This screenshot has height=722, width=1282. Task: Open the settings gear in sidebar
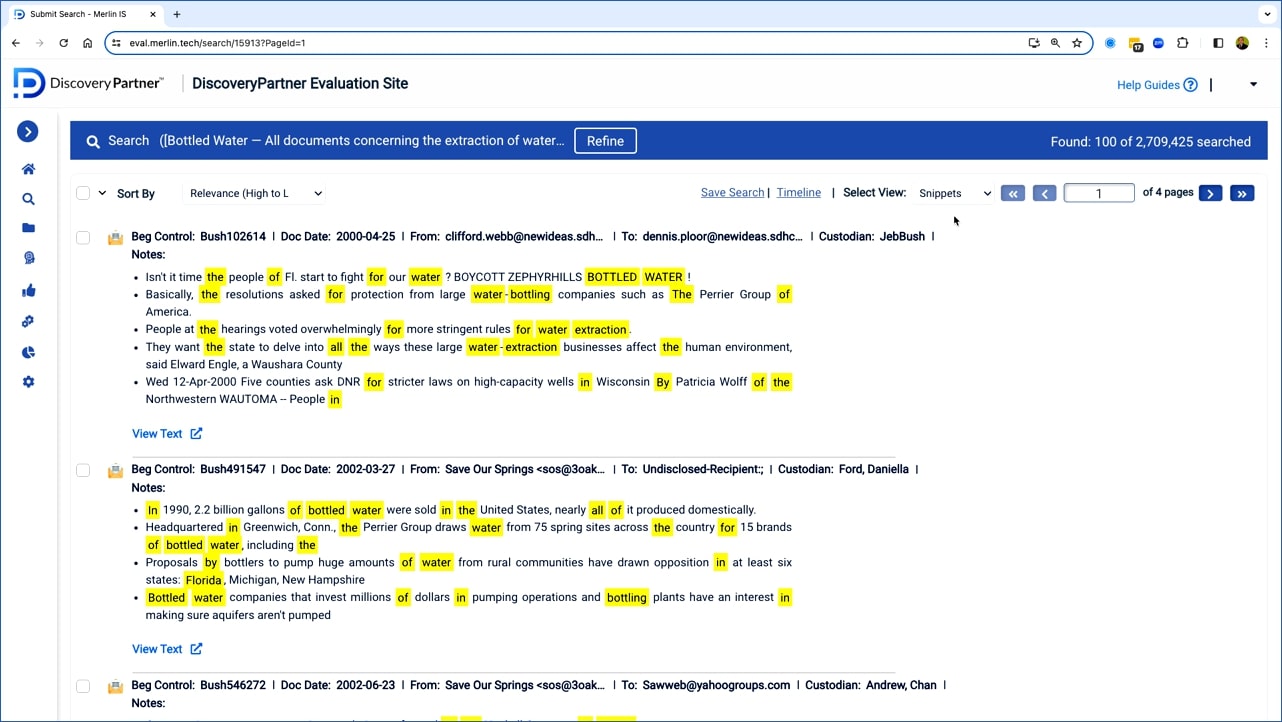point(28,382)
